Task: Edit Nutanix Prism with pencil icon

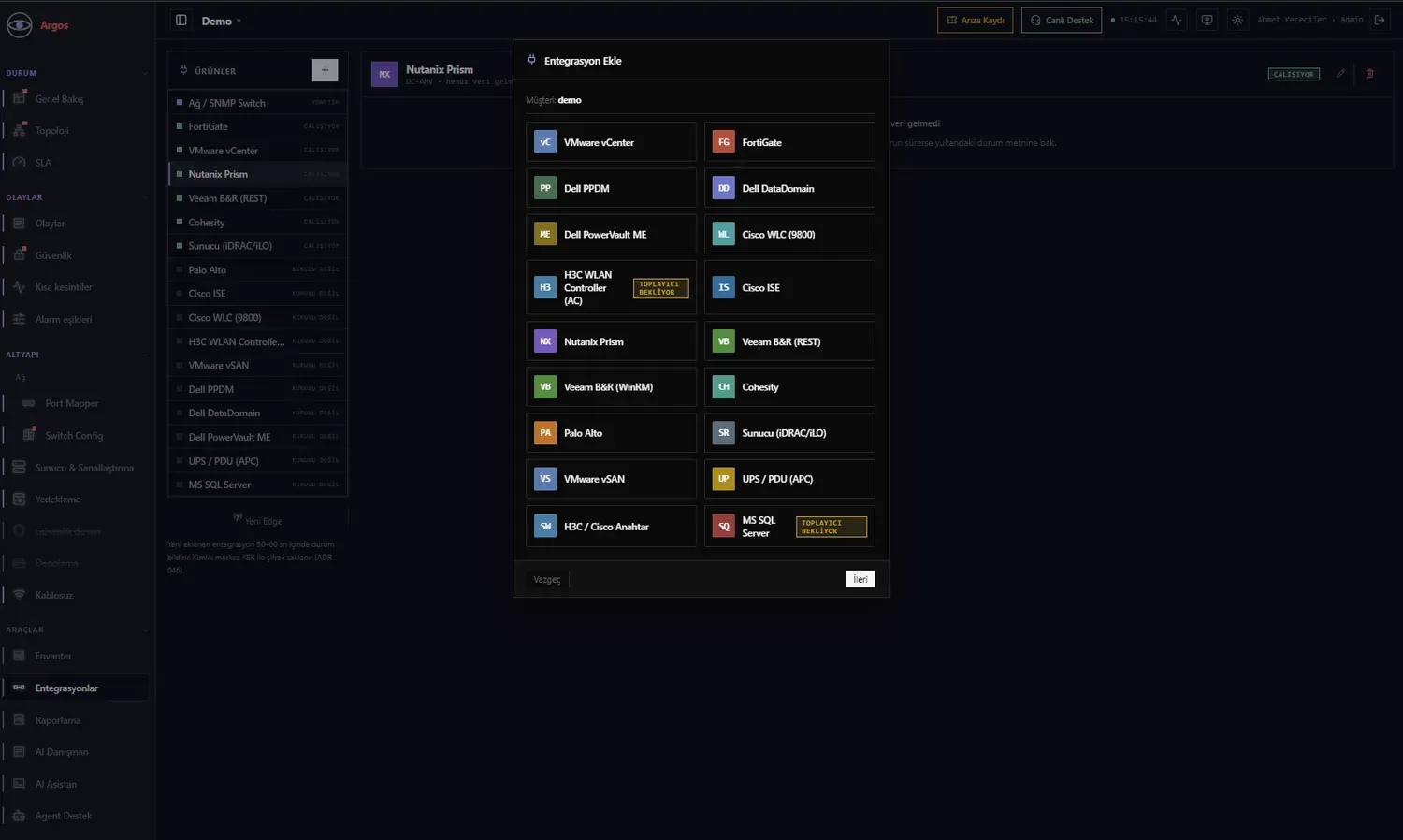Action: pos(1340,73)
